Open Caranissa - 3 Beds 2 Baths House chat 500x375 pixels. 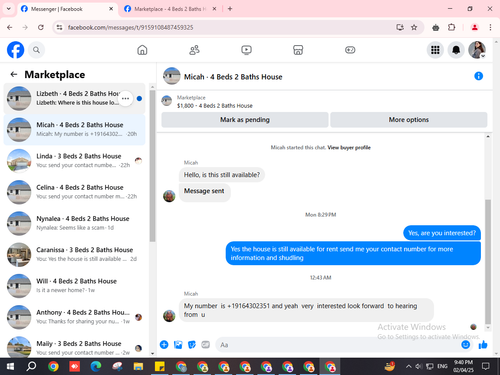tap(74, 254)
